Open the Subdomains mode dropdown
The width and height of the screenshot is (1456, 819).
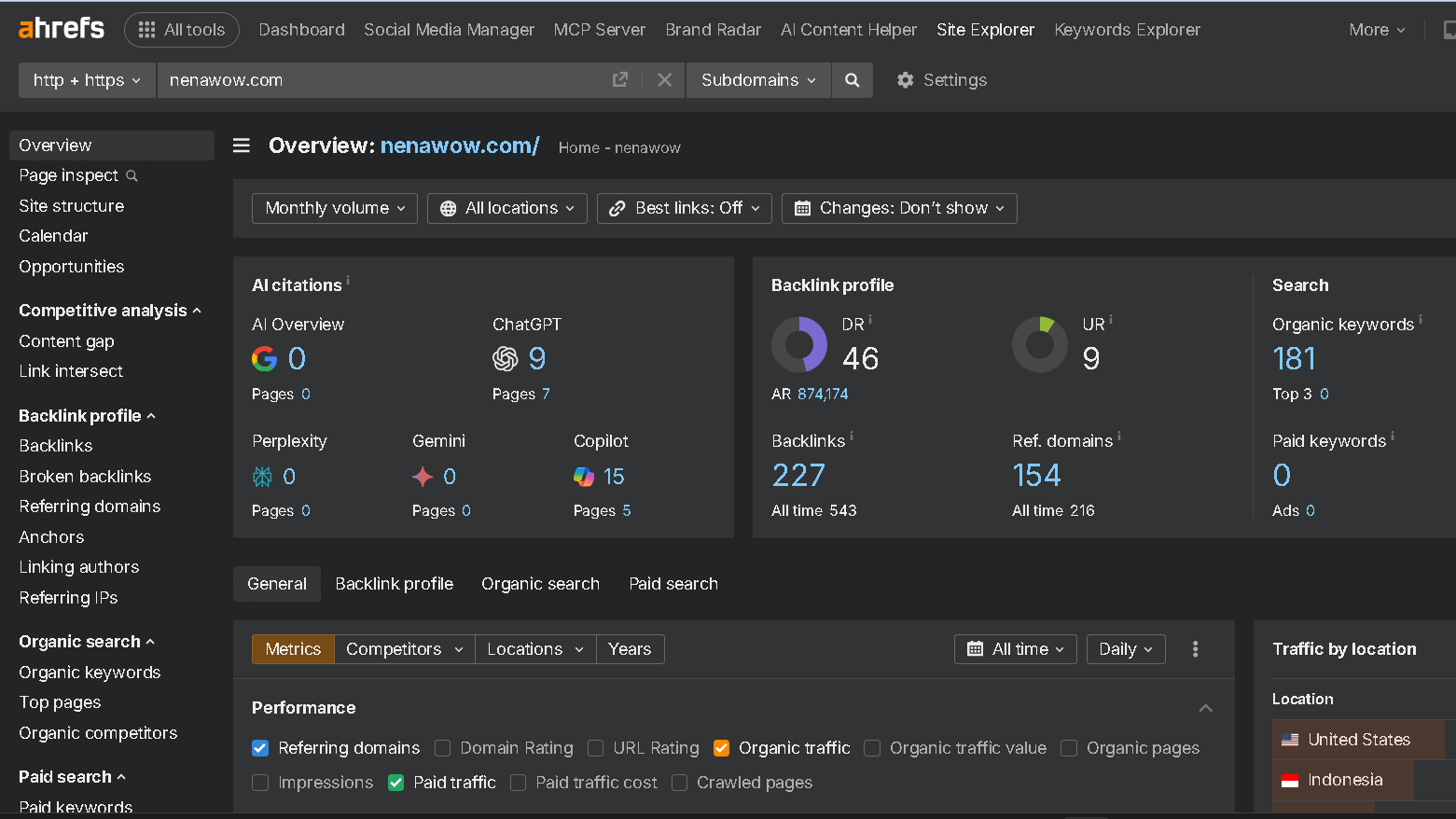[x=757, y=80]
